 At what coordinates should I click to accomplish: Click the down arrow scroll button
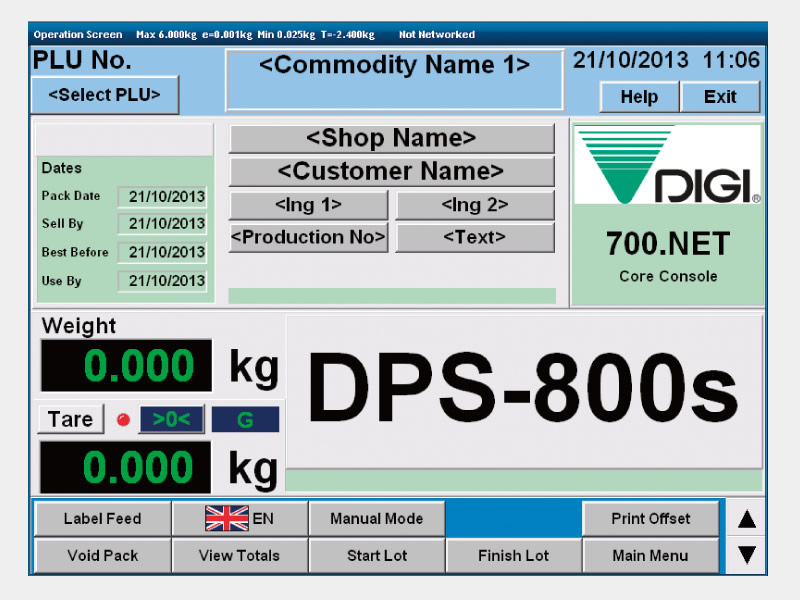pos(746,555)
